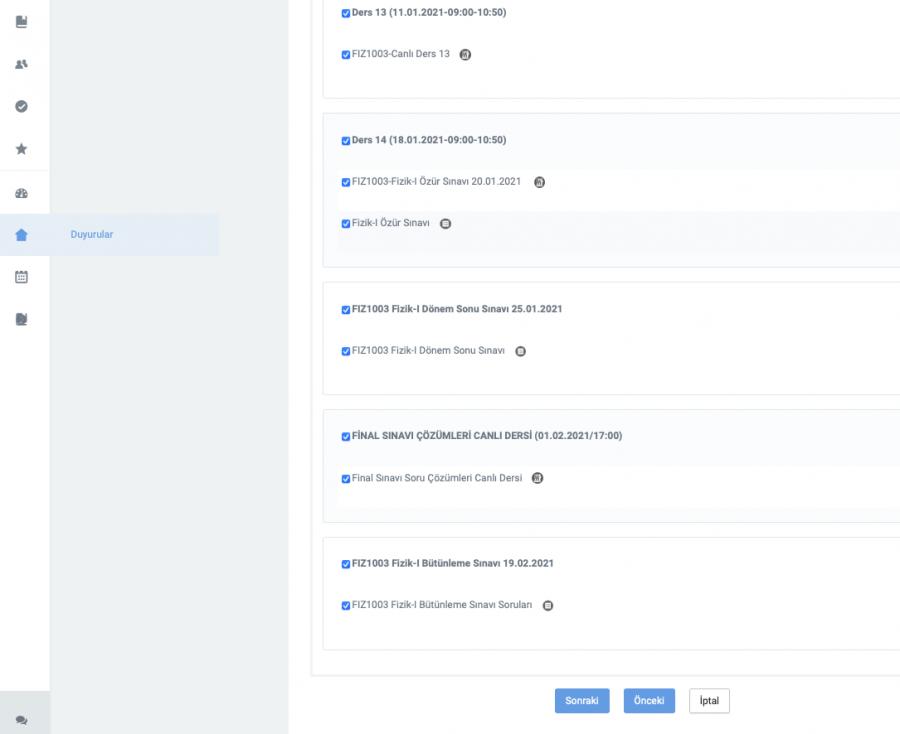Click icon beside Final Sınavı Soru Çözümleri Canlı Dersi
Image resolution: width=900 pixels, height=734 pixels.
pos(537,478)
